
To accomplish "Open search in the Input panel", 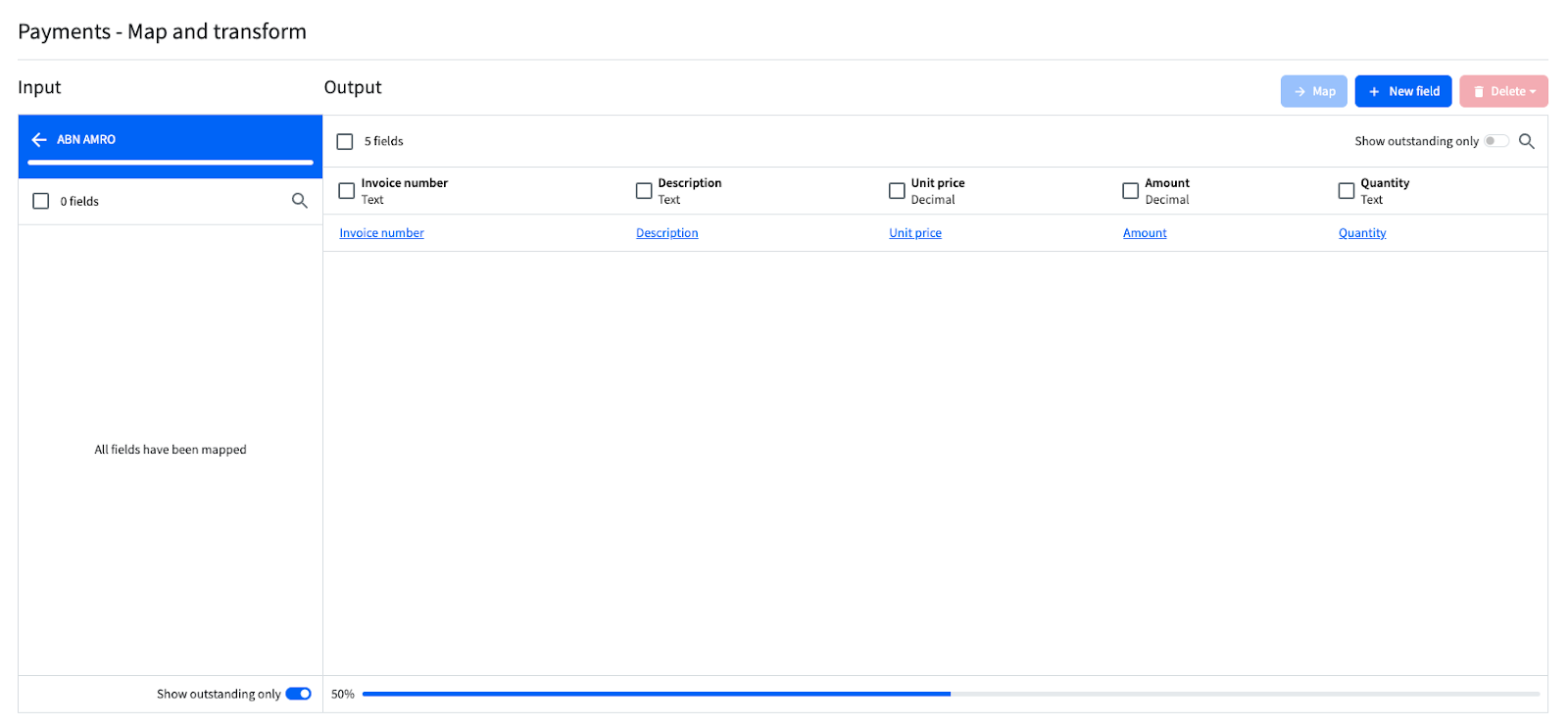I will coord(300,201).
